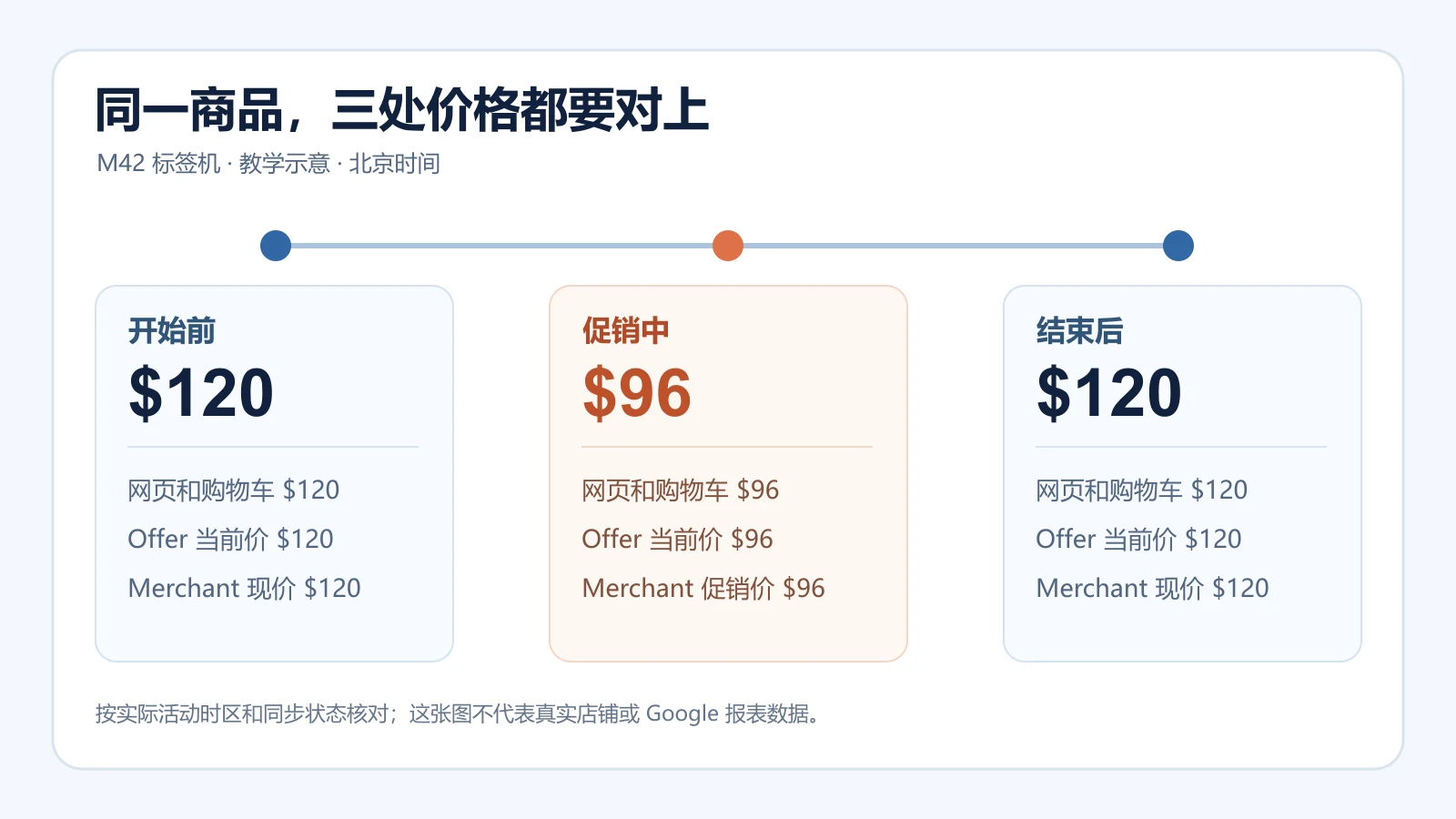Click the large $120 under 开始前
Image resolution: width=1456 pixels, height=819 pixels.
(x=201, y=393)
